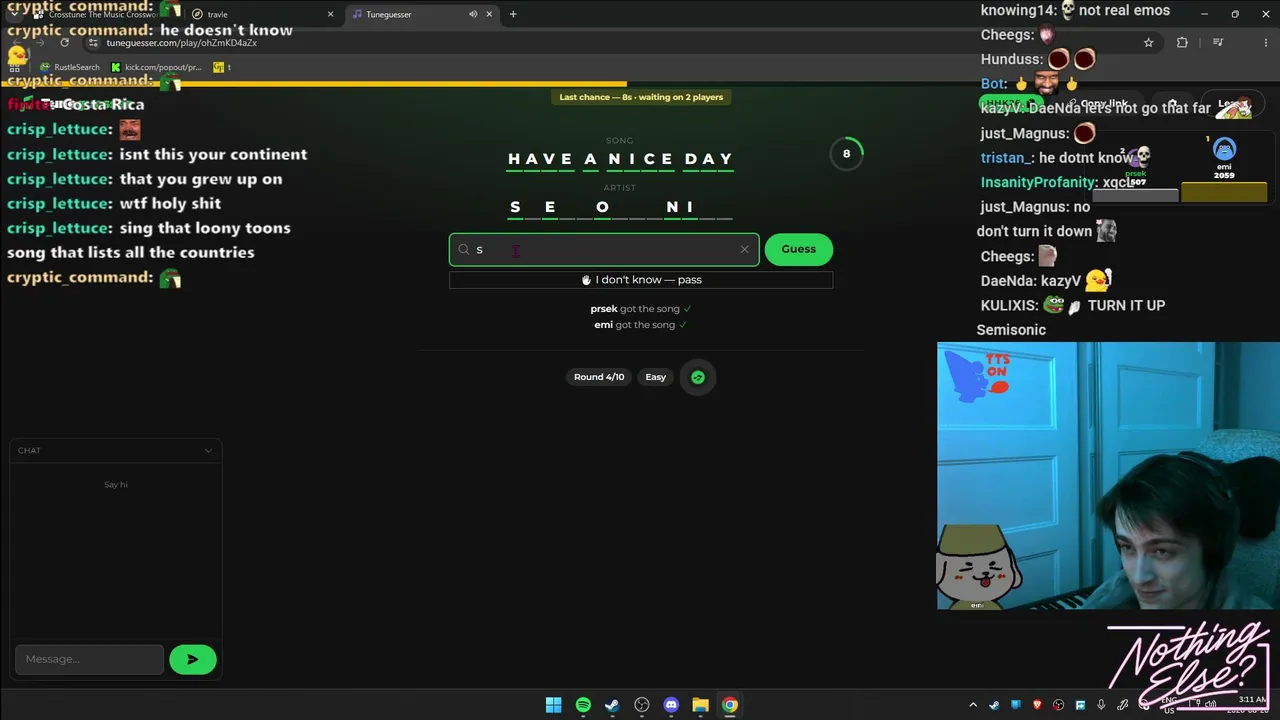Click the artist guess input field

[604, 249]
